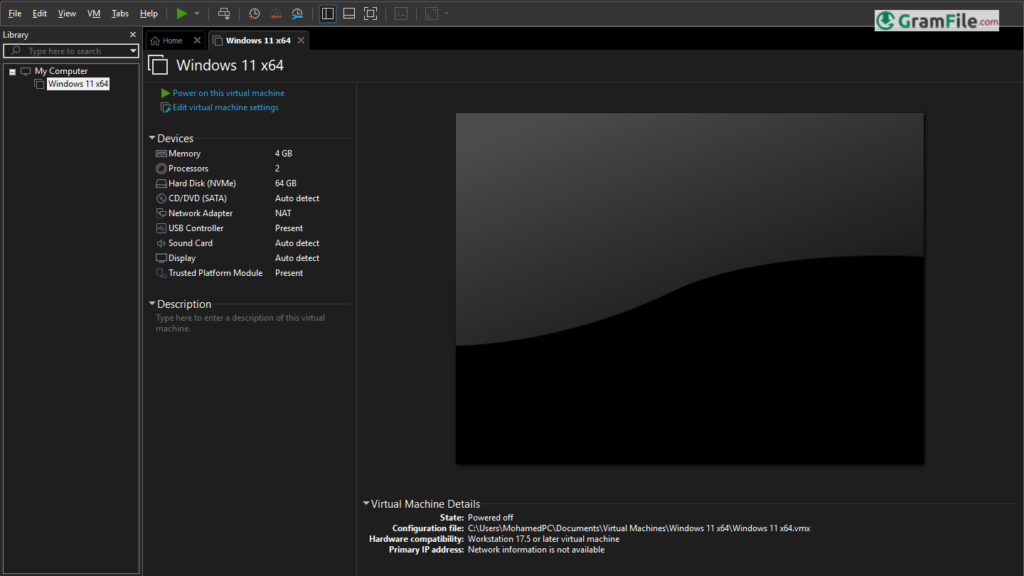Click the Ctrl+Alt+Del printer-style toolbar icon
This screenshot has height=576, width=1024.
[x=224, y=13]
